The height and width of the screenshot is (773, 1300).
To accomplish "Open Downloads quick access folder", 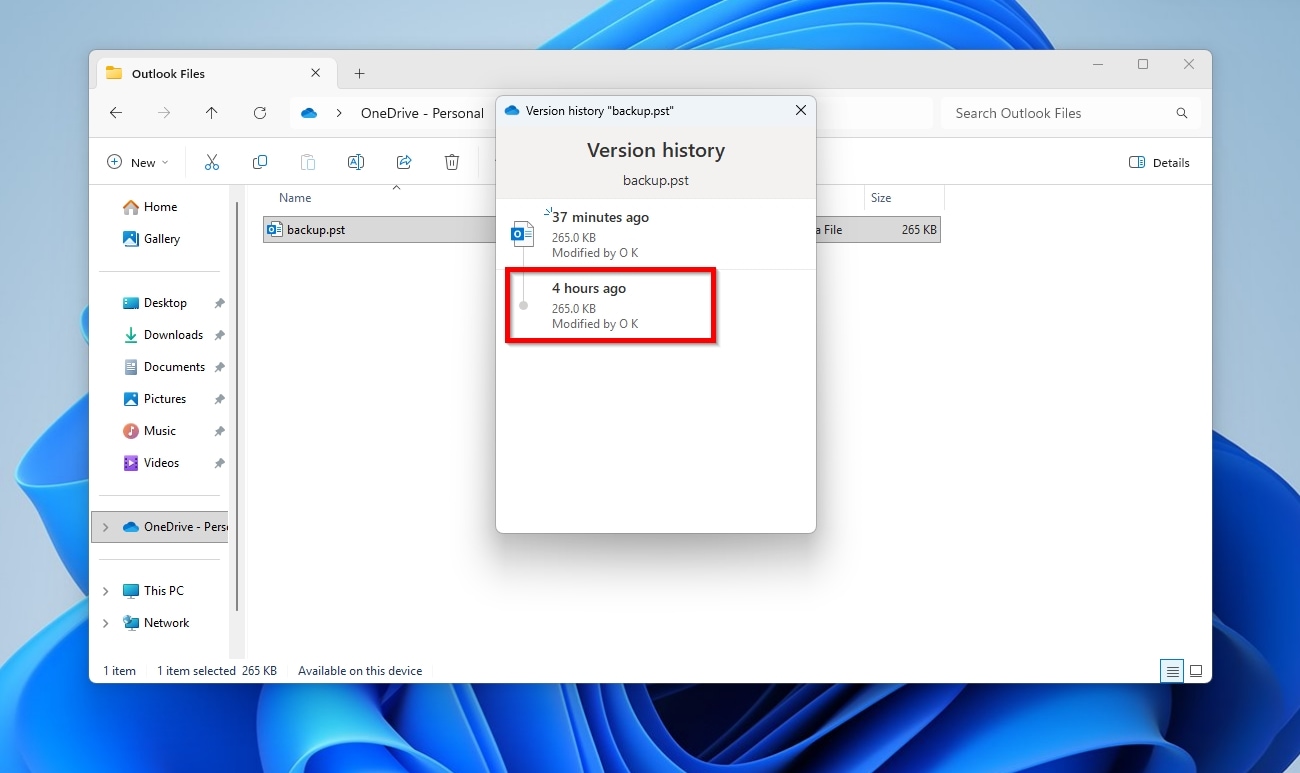I will point(173,335).
